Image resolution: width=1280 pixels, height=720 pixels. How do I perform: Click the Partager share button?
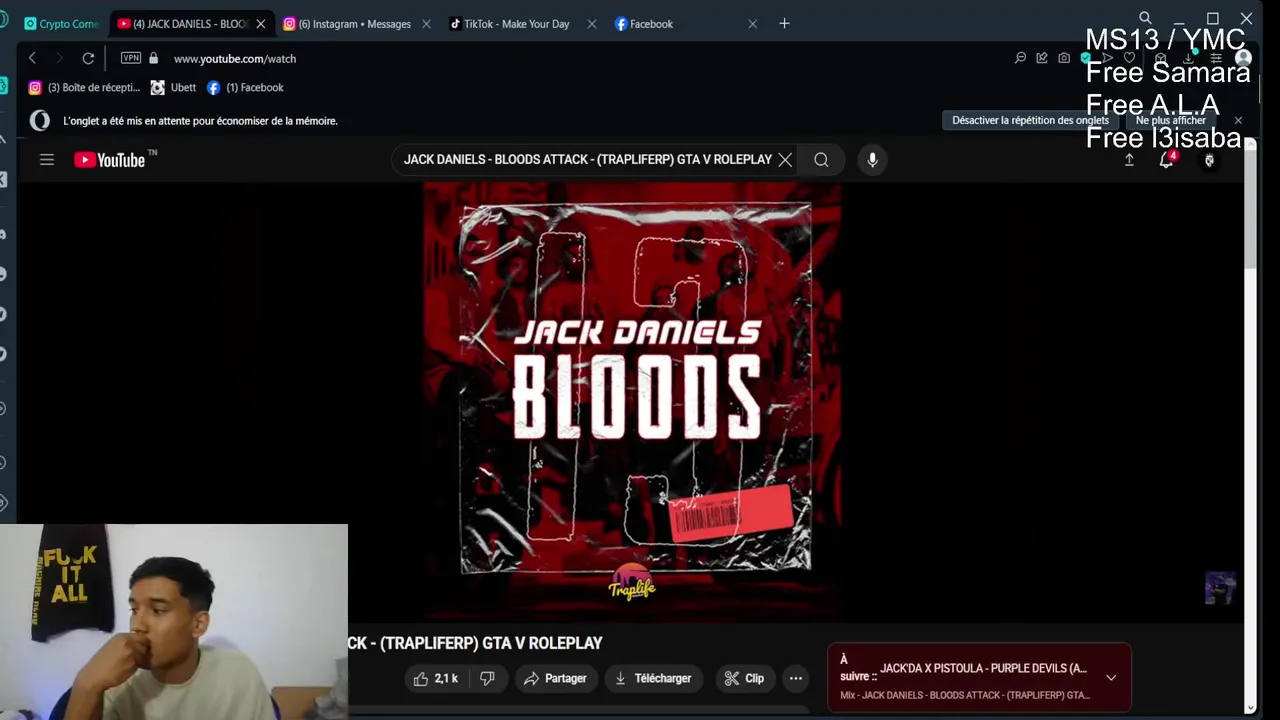pos(555,678)
